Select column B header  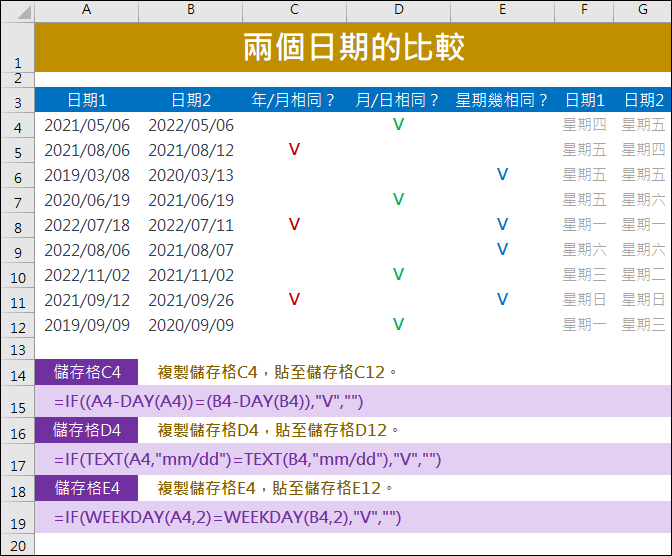click(x=191, y=11)
